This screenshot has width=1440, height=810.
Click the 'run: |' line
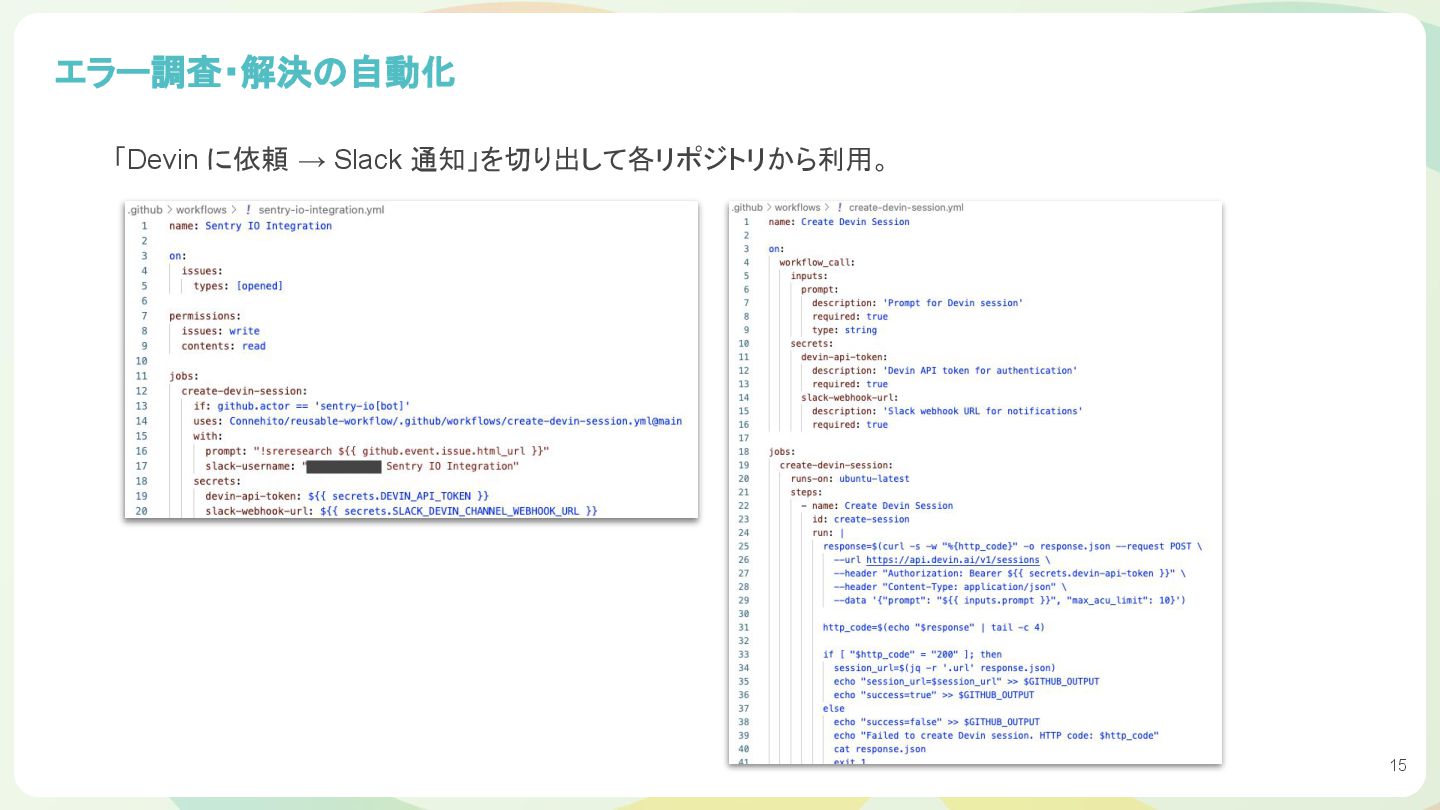click(x=828, y=533)
